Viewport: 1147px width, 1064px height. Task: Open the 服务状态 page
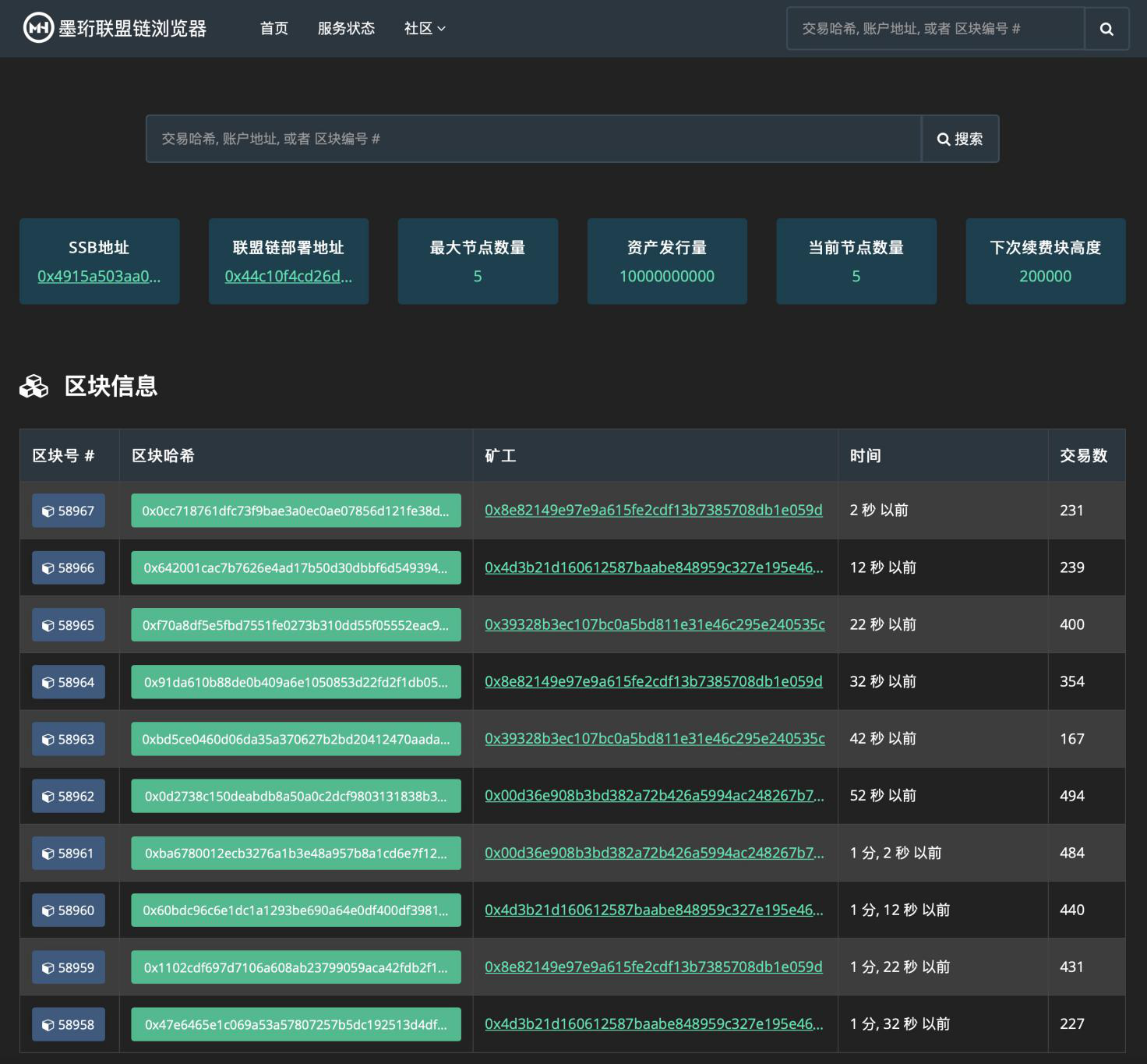(x=346, y=29)
